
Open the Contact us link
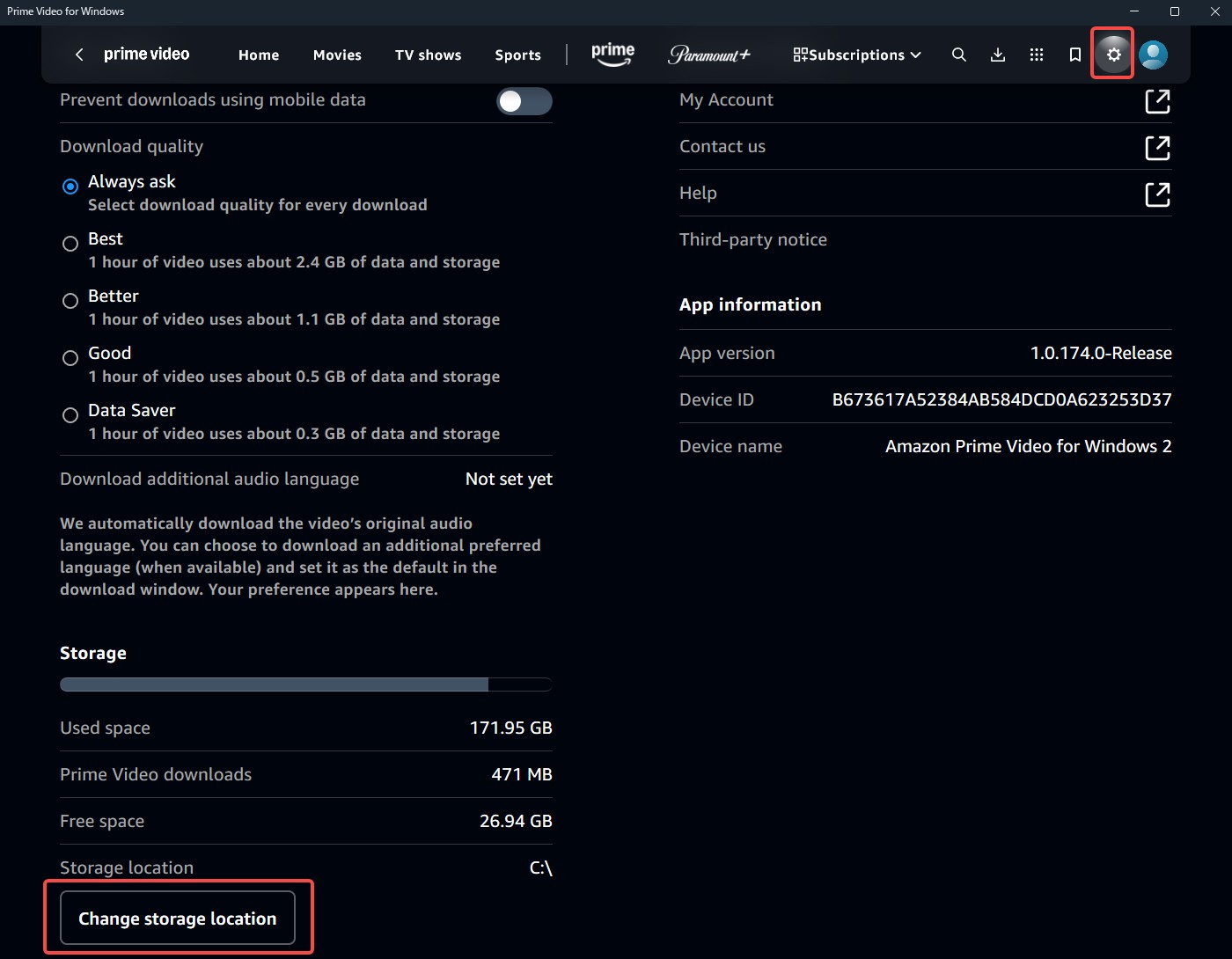coord(722,146)
